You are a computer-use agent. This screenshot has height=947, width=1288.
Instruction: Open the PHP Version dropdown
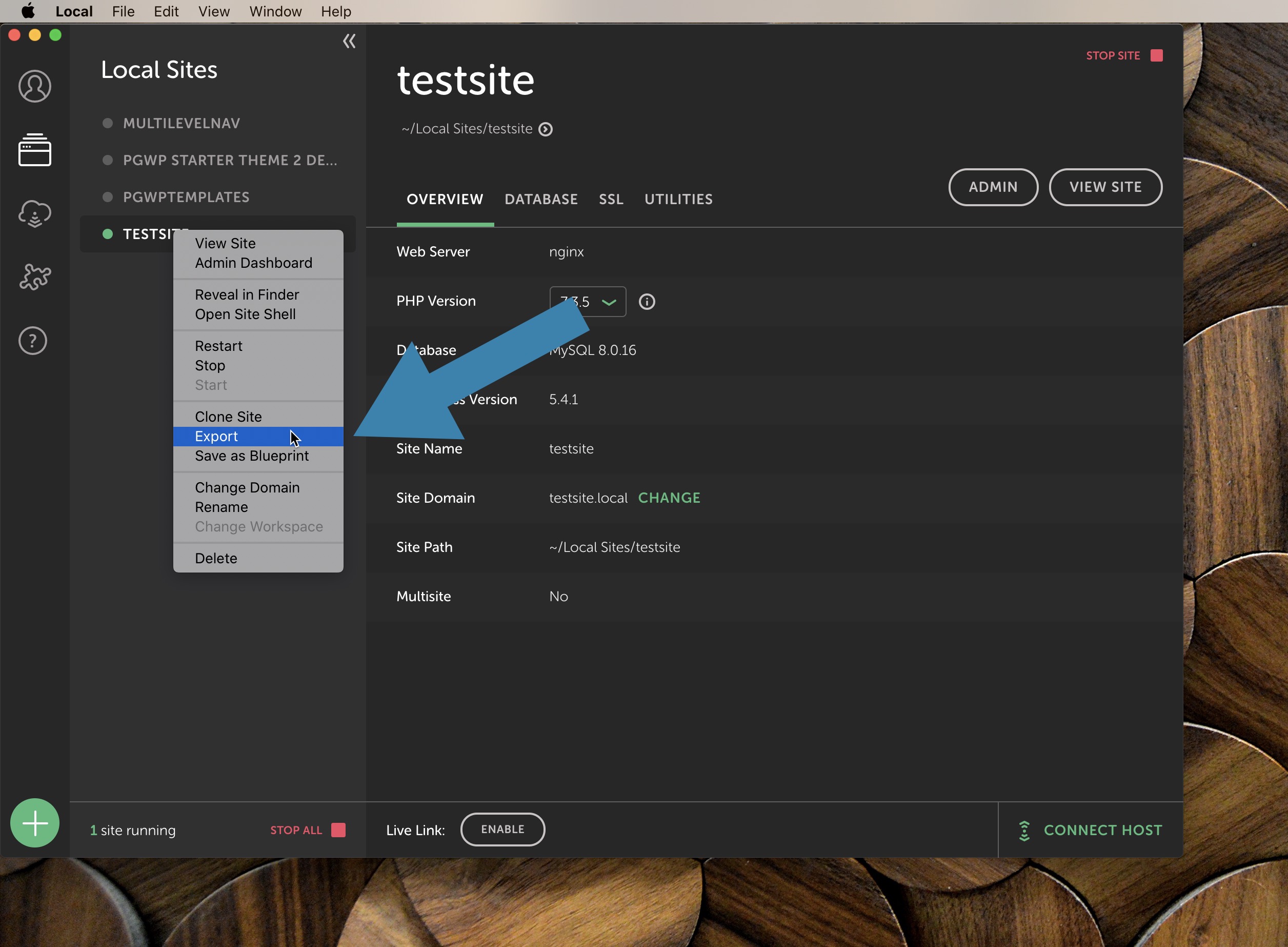(x=588, y=302)
